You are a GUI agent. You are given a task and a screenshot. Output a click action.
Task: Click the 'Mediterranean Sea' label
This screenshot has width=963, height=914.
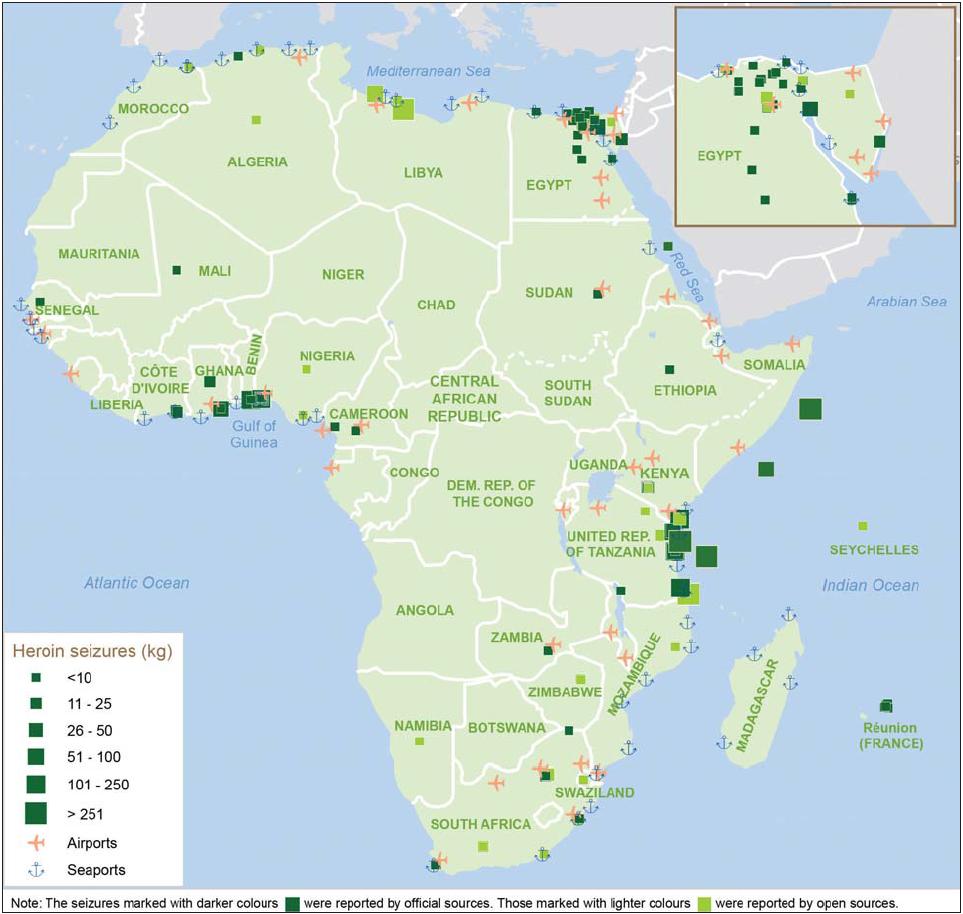pyautogui.click(x=428, y=72)
